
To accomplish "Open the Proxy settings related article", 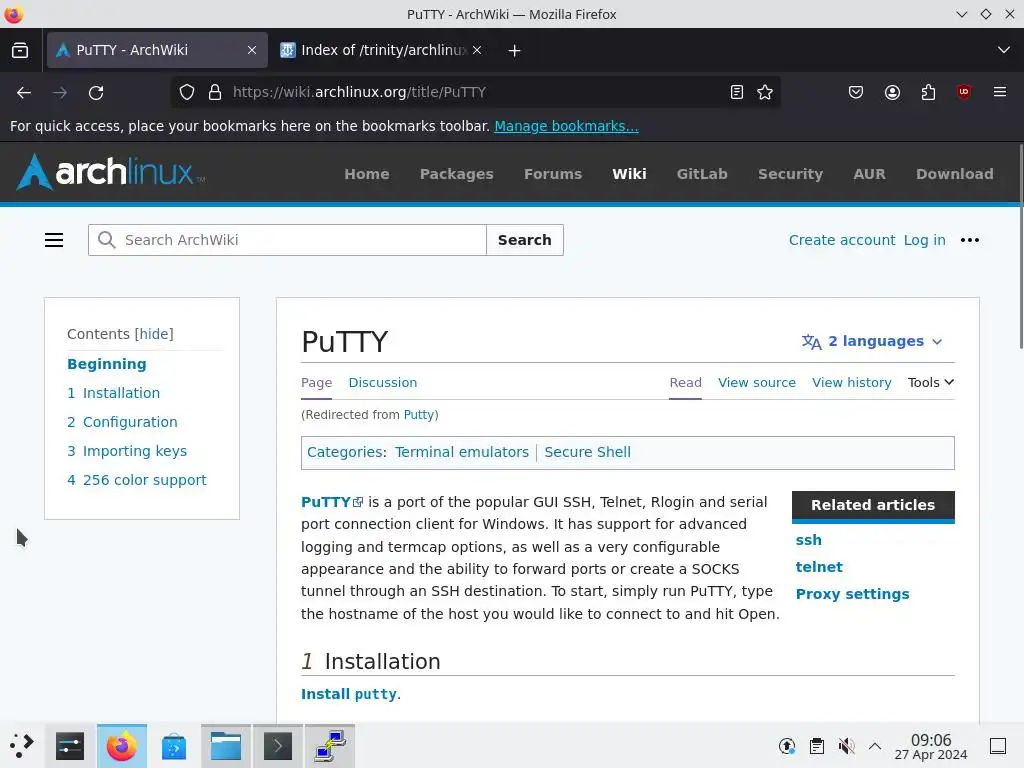I will (x=852, y=594).
